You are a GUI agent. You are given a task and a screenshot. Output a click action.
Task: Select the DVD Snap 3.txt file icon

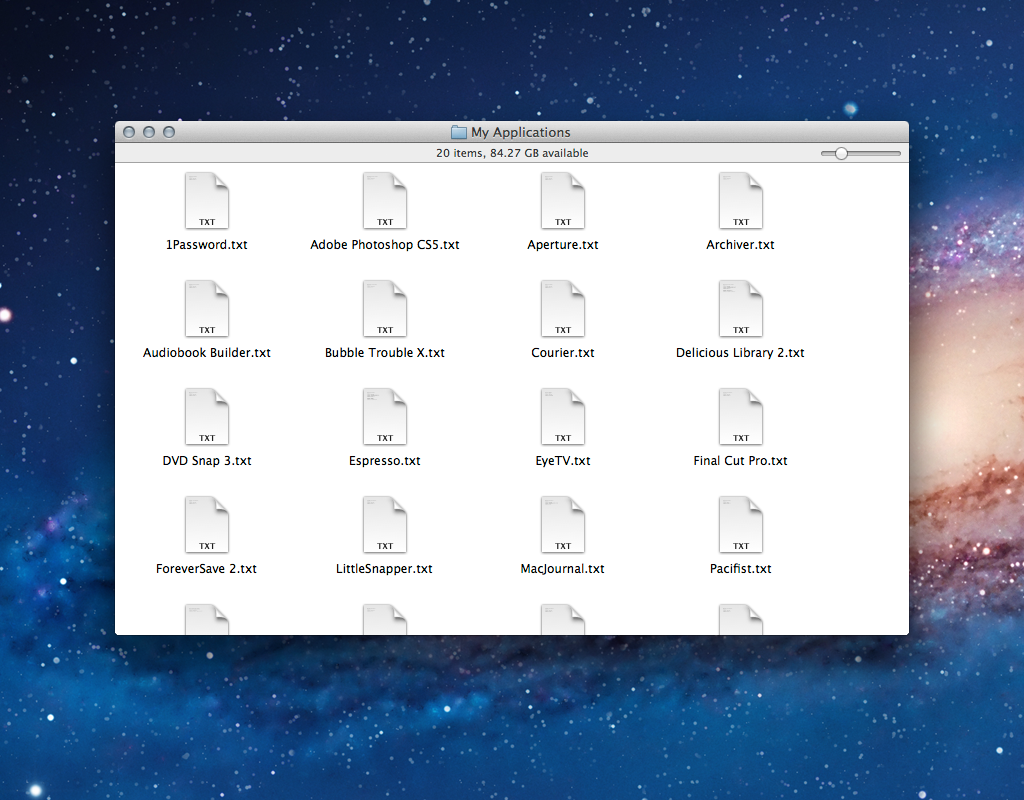pyautogui.click(x=207, y=417)
